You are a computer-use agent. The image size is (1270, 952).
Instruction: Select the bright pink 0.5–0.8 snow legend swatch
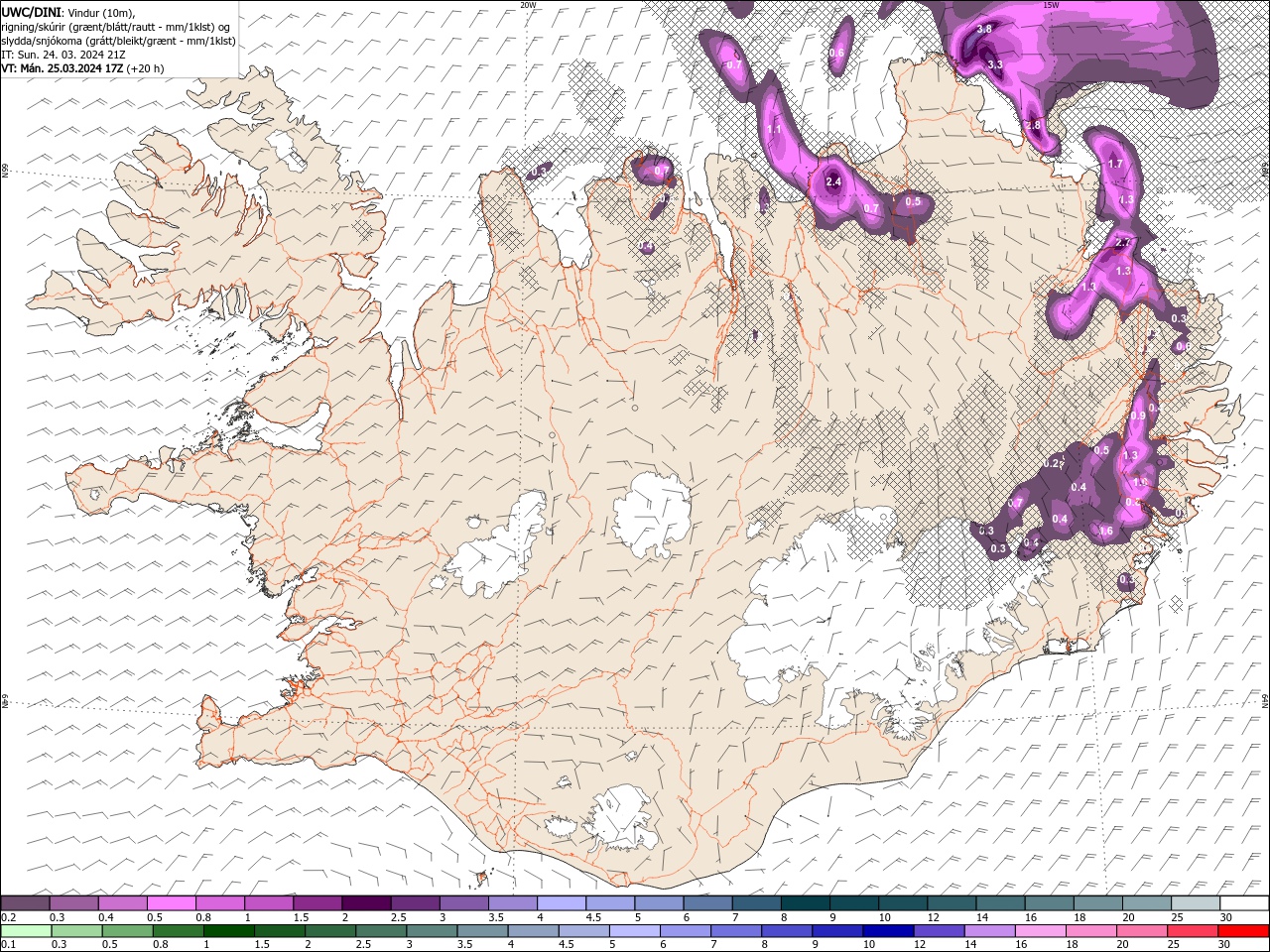coord(172,903)
